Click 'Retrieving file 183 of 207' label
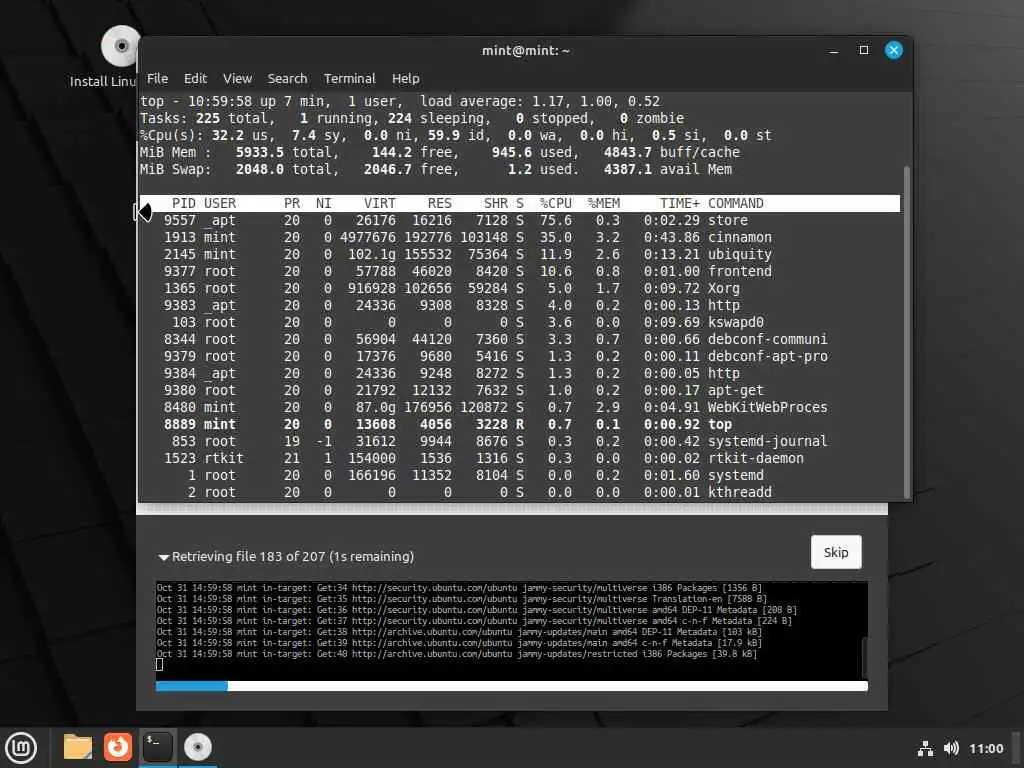 (248, 556)
